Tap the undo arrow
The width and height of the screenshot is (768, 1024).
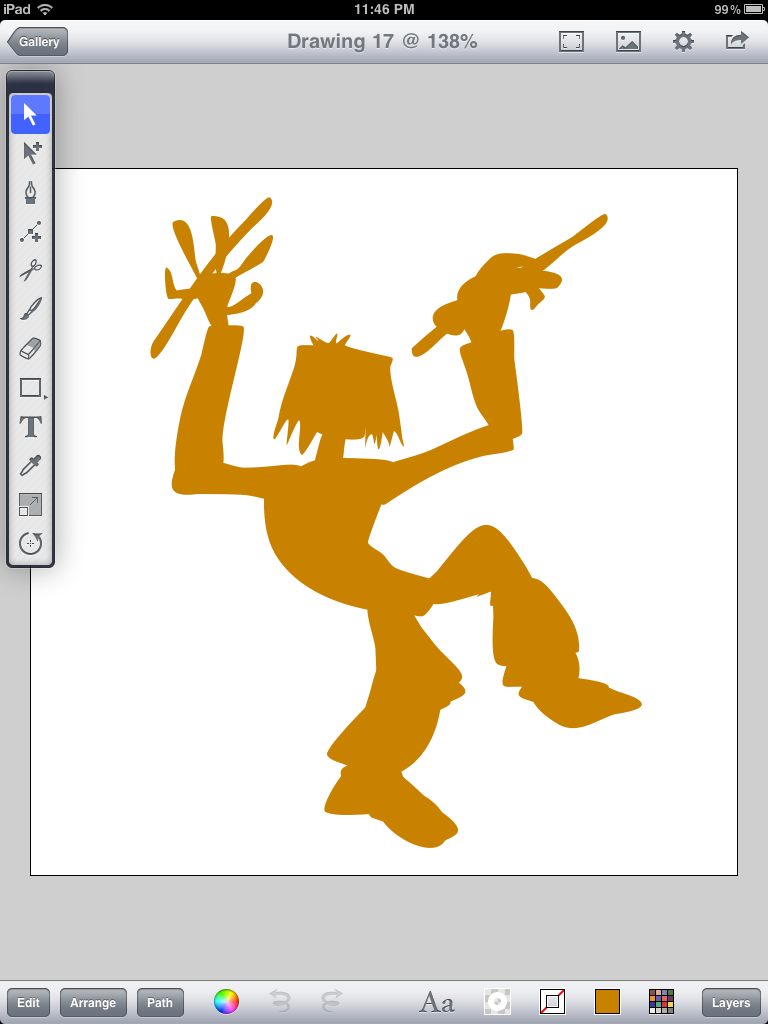coord(280,1001)
